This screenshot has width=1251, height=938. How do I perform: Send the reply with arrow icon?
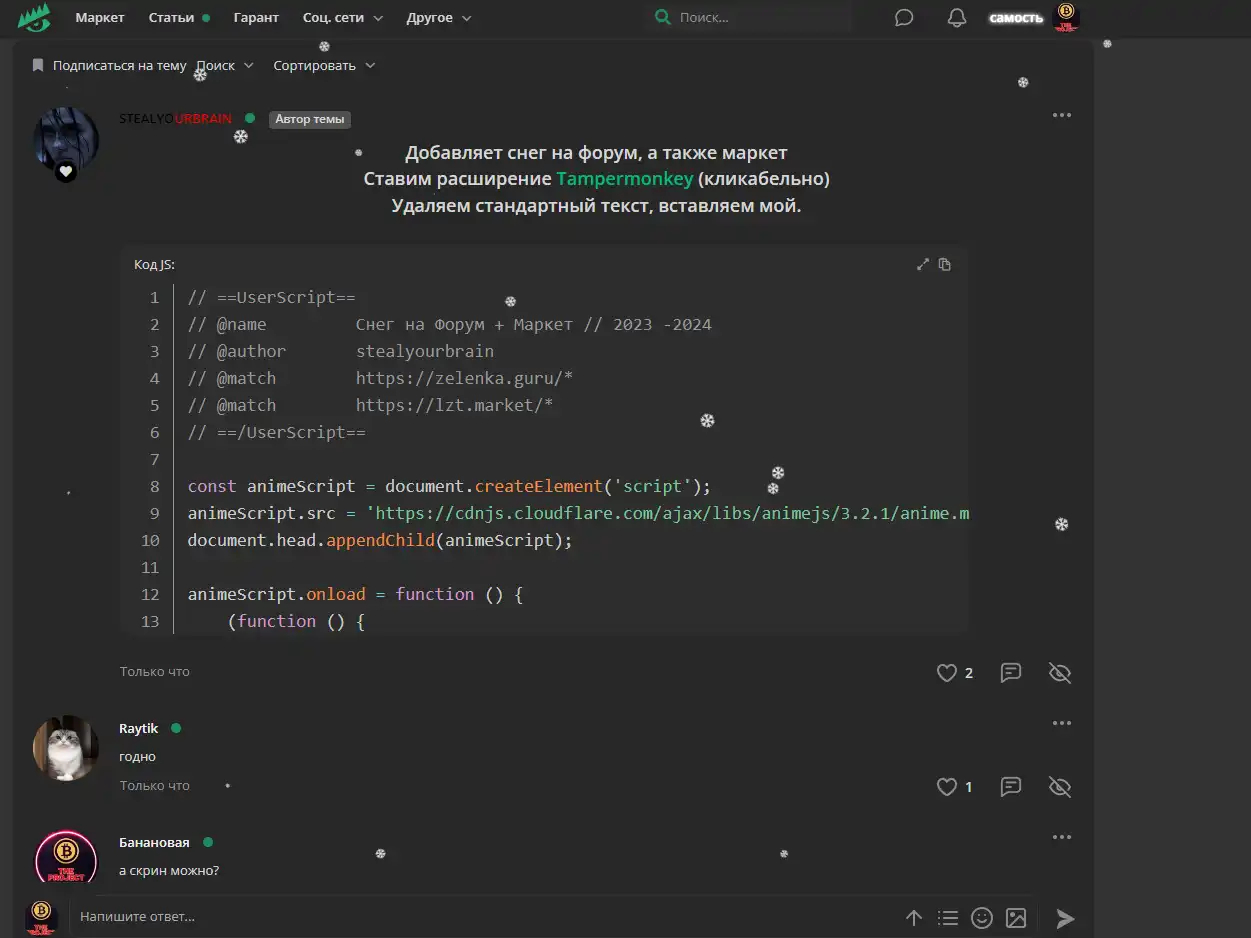pos(1066,918)
